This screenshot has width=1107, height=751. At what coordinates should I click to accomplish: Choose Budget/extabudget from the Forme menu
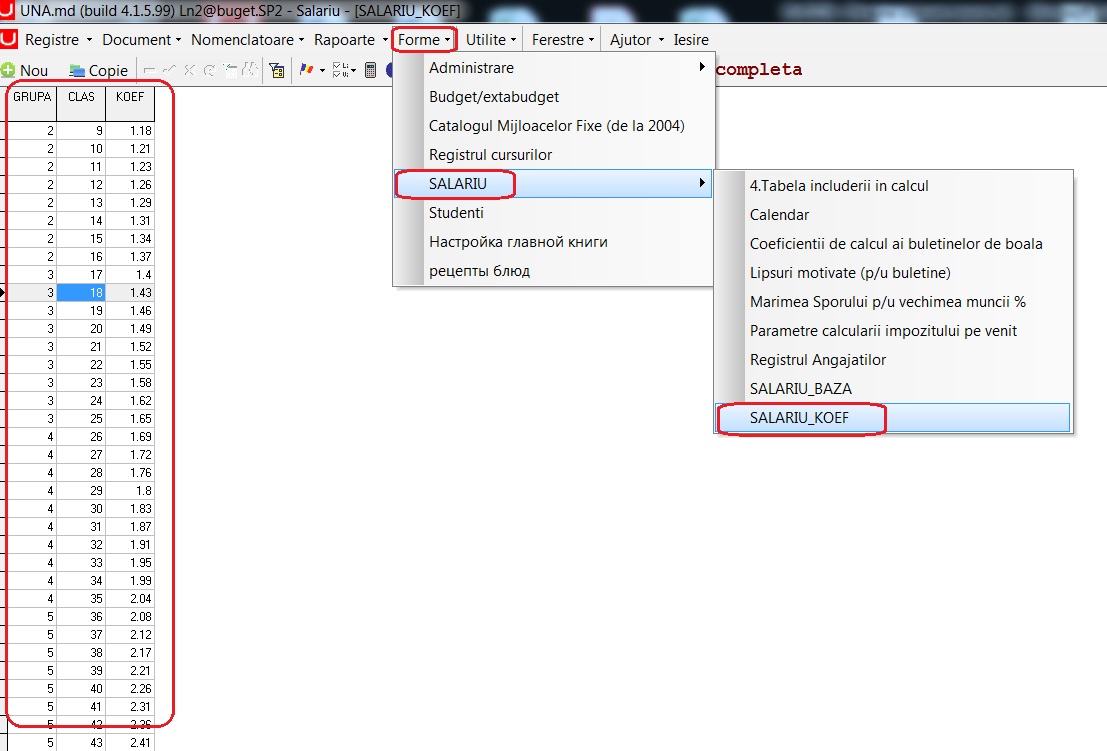[x=554, y=97]
